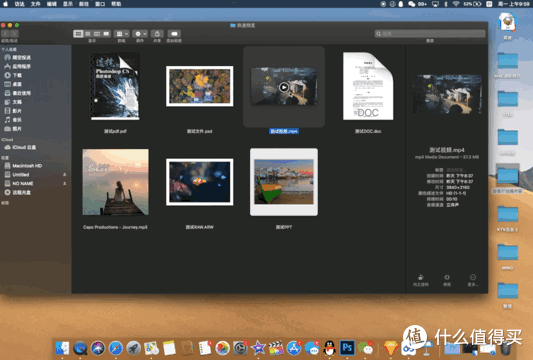Select the 测试DOC.doc file
Image resolution: width=533 pixels, height=360 pixels.
click(368, 86)
